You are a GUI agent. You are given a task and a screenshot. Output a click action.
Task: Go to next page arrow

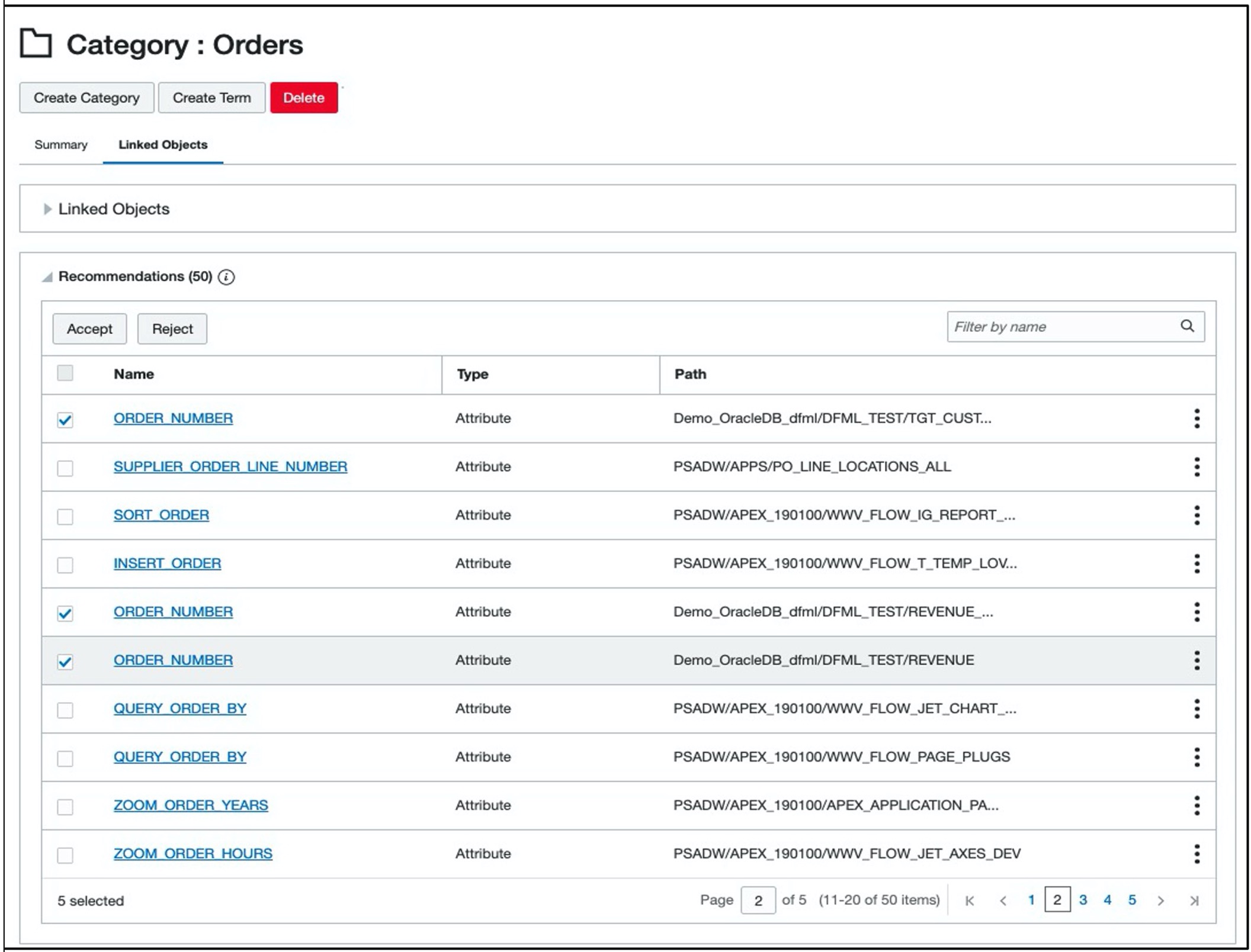[x=1160, y=900]
